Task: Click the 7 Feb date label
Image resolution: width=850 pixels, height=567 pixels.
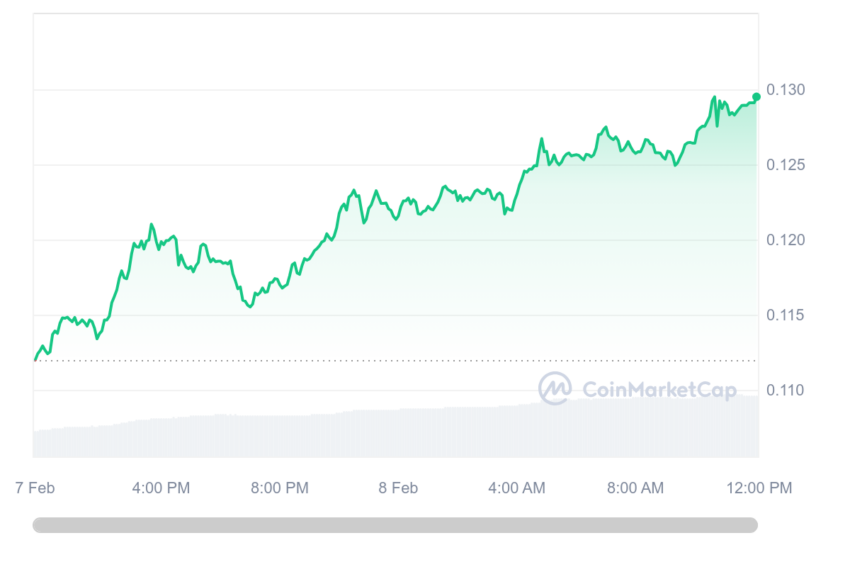Action: [x=35, y=488]
